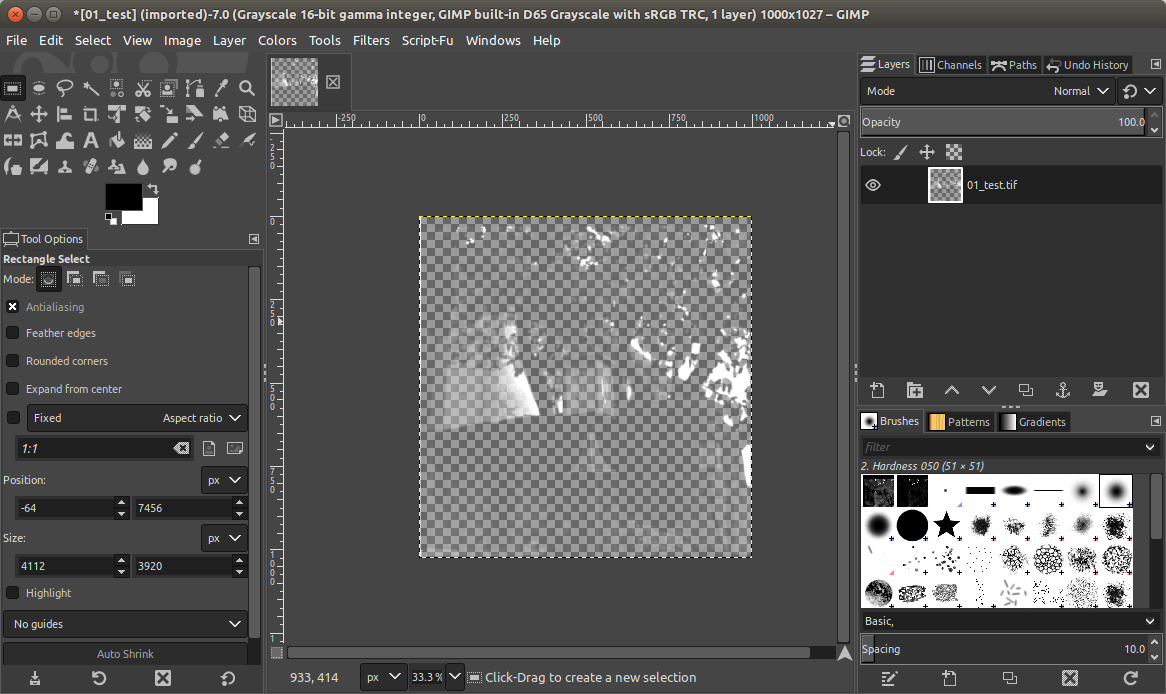Switch to the Undo History tab
The width and height of the screenshot is (1166, 694).
click(x=1087, y=65)
